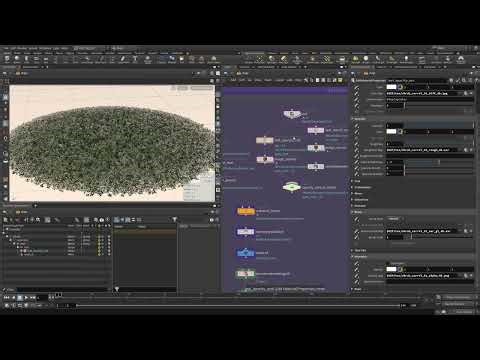Image resolution: width=480 pixels, height=360 pixels.
Task: Jump to the last frame in playbar
Action: click(33, 297)
